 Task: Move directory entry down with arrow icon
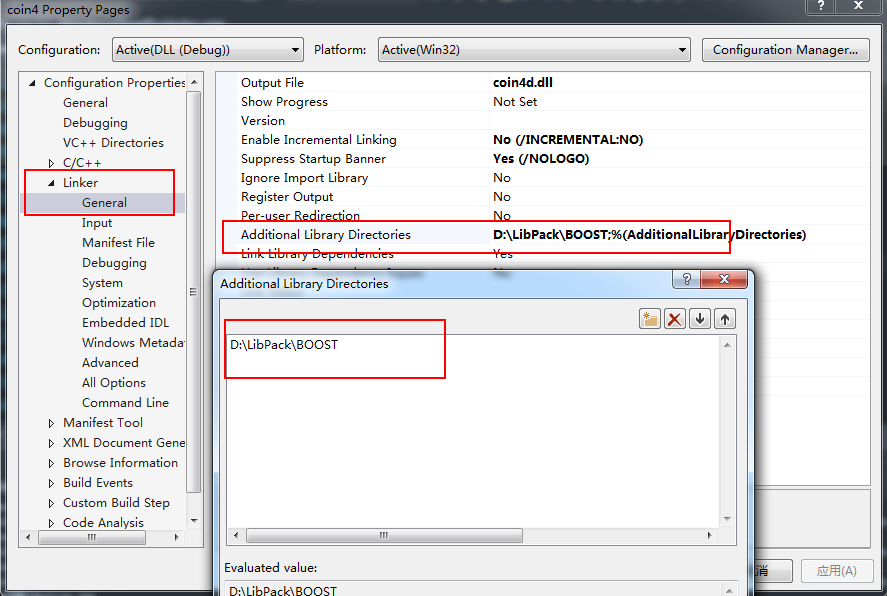pyautogui.click(x=700, y=319)
